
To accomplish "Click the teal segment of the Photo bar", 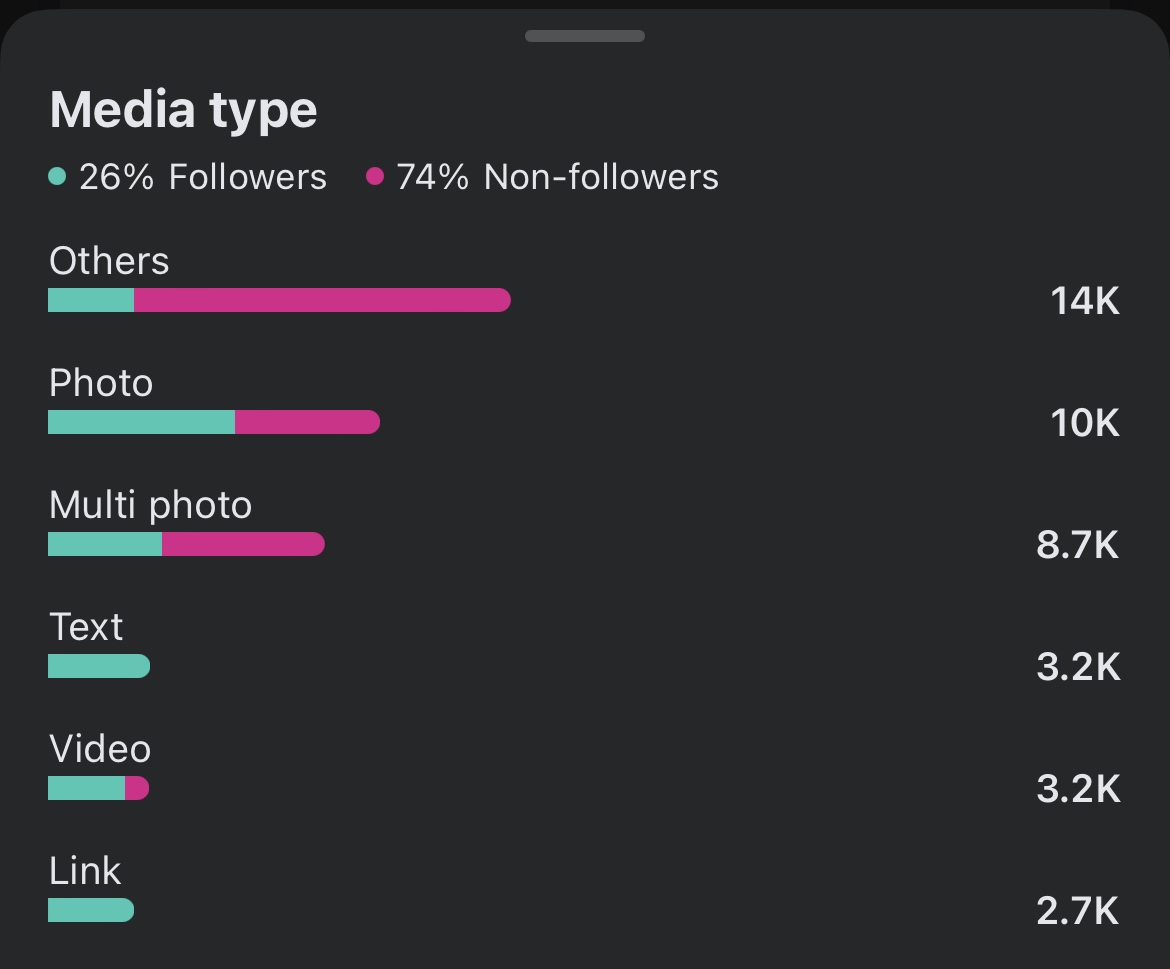I will pyautogui.click(x=141, y=422).
